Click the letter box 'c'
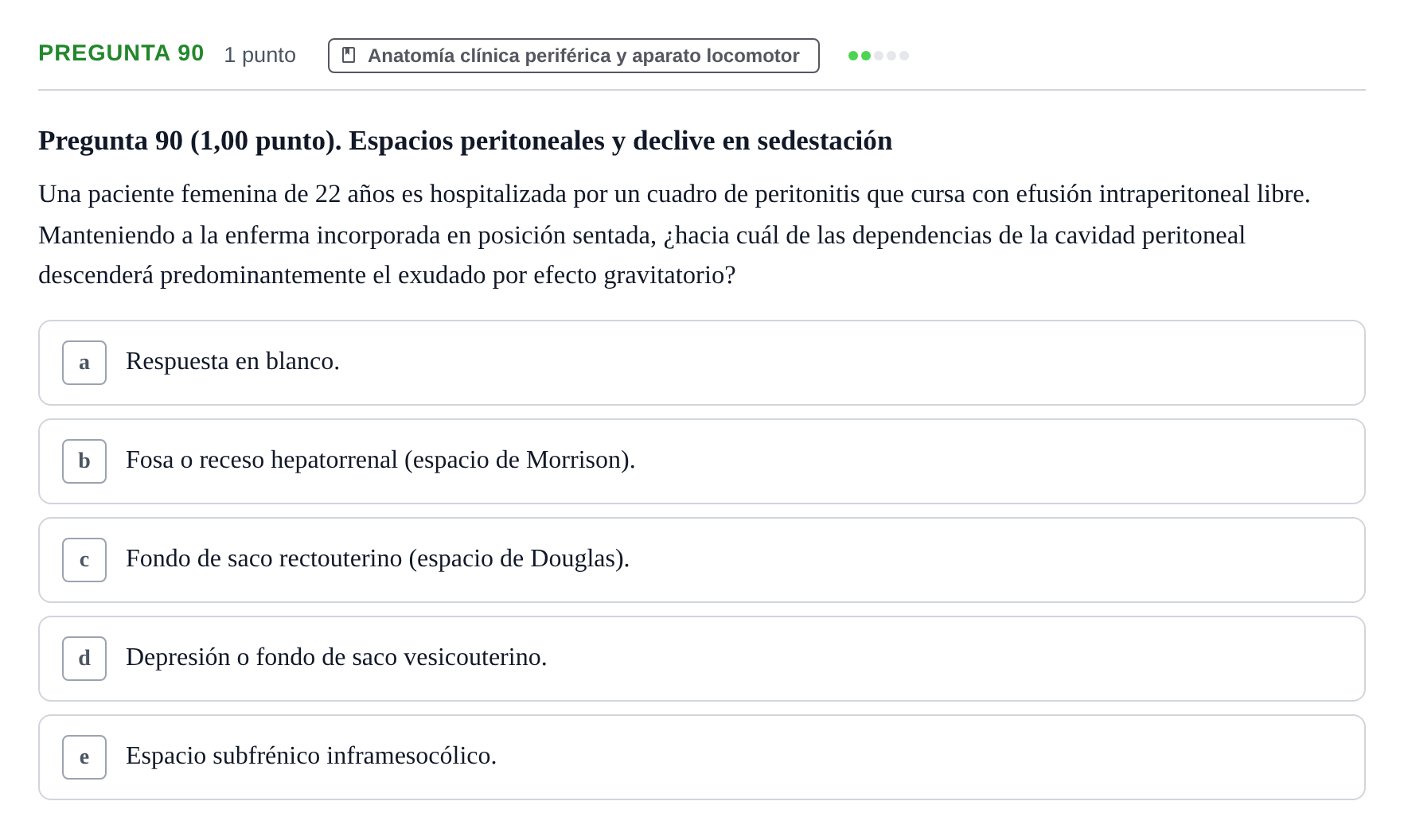This screenshot has height=840, width=1404. [84, 560]
